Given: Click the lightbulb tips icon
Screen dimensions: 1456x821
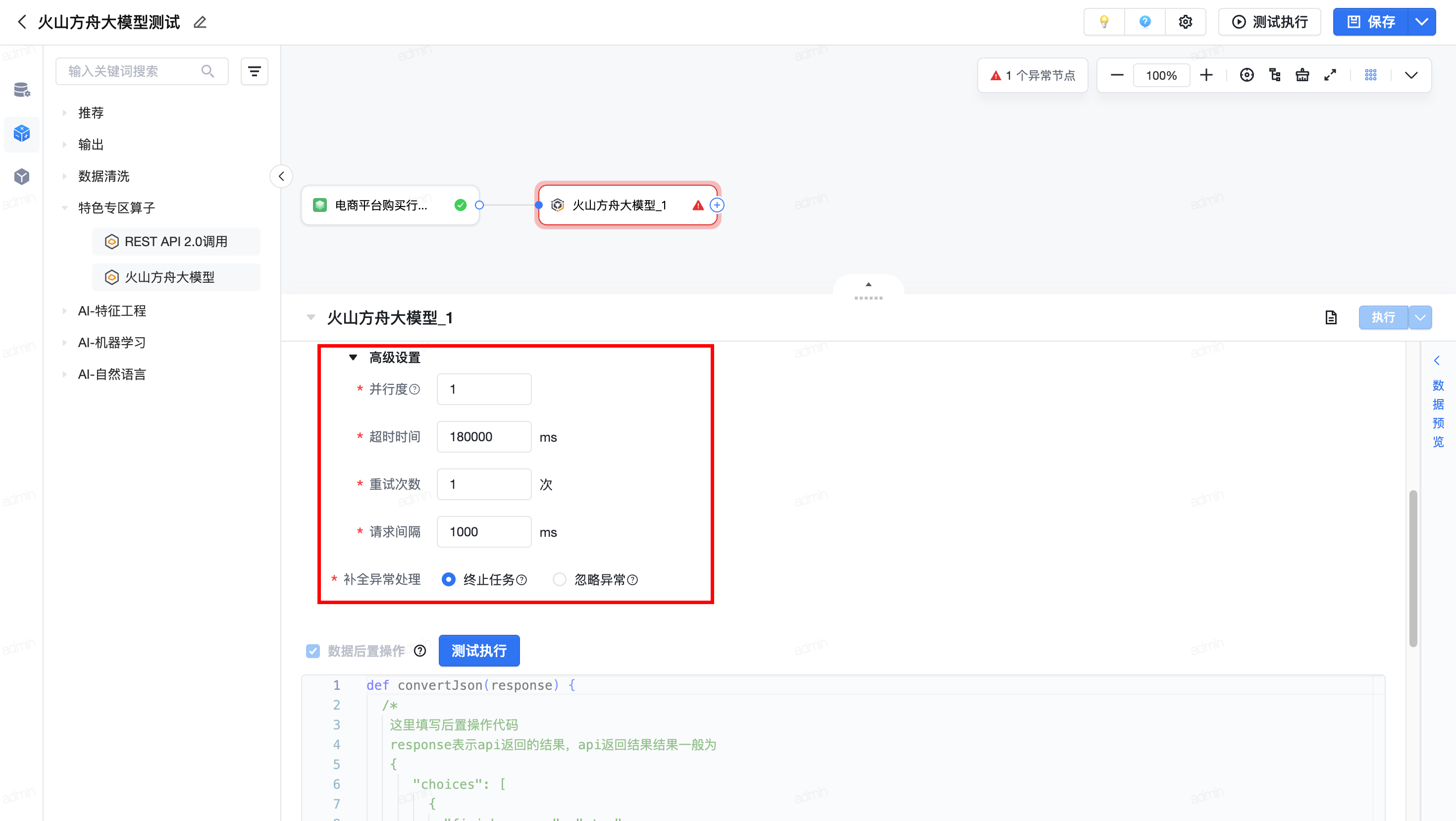Looking at the screenshot, I should pos(1103,22).
